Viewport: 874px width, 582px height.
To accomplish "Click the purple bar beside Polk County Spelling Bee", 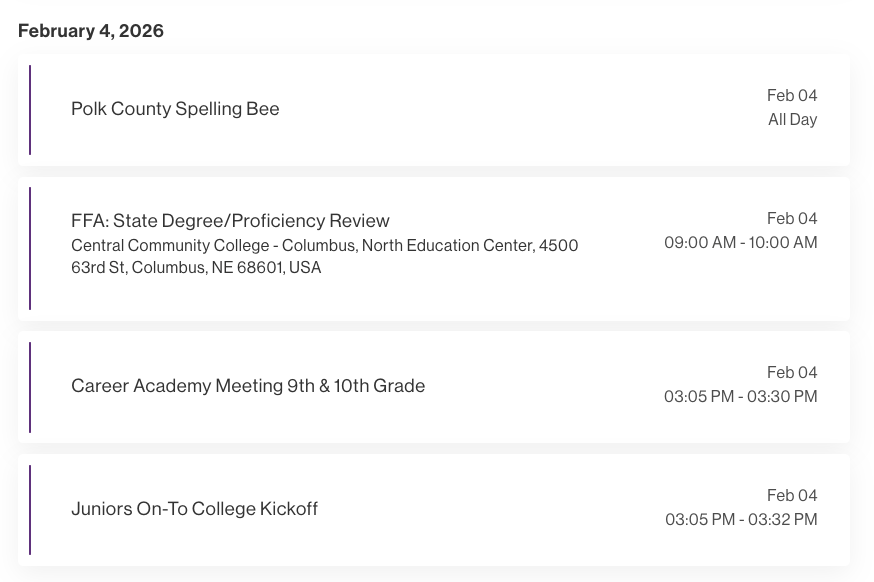I will coord(30,110).
